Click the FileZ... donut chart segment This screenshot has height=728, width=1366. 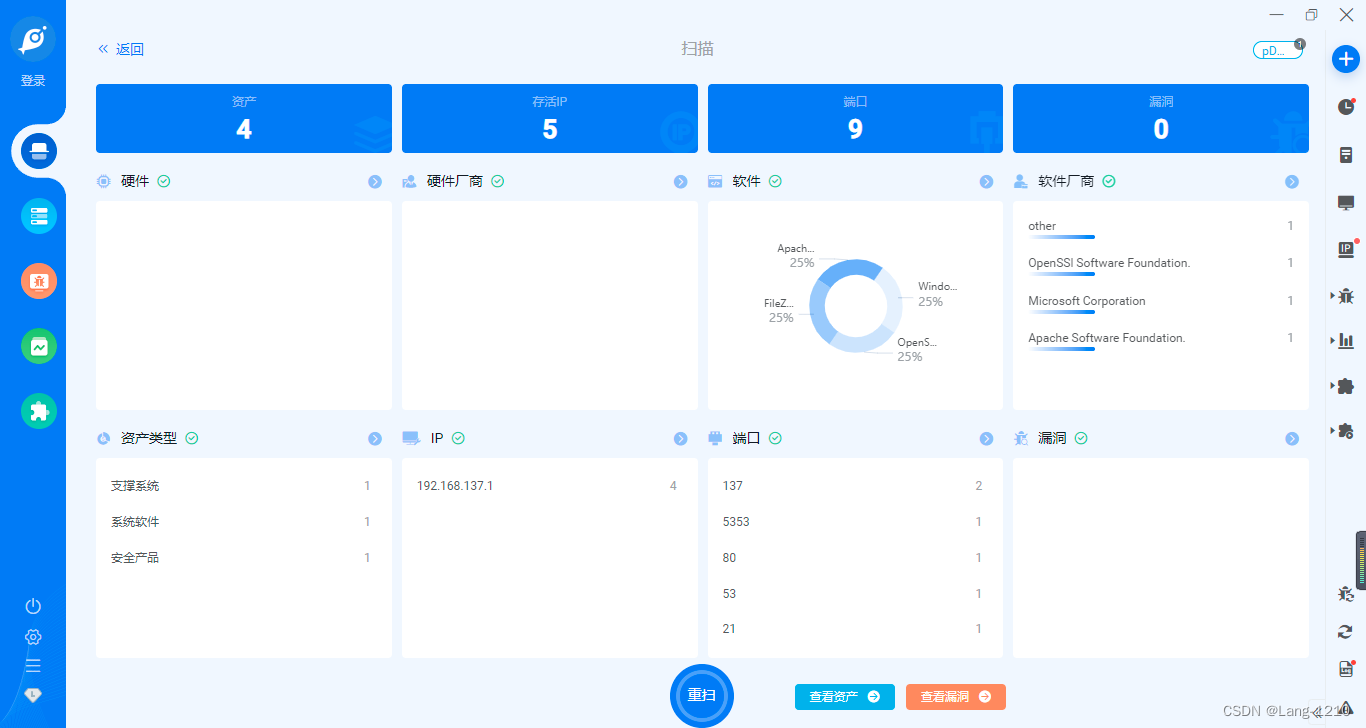[x=819, y=311]
